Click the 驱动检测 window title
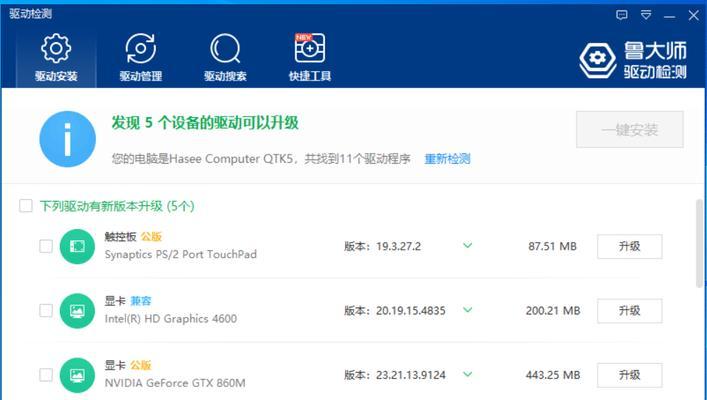Image resolution: width=707 pixels, height=400 pixels. (30, 14)
